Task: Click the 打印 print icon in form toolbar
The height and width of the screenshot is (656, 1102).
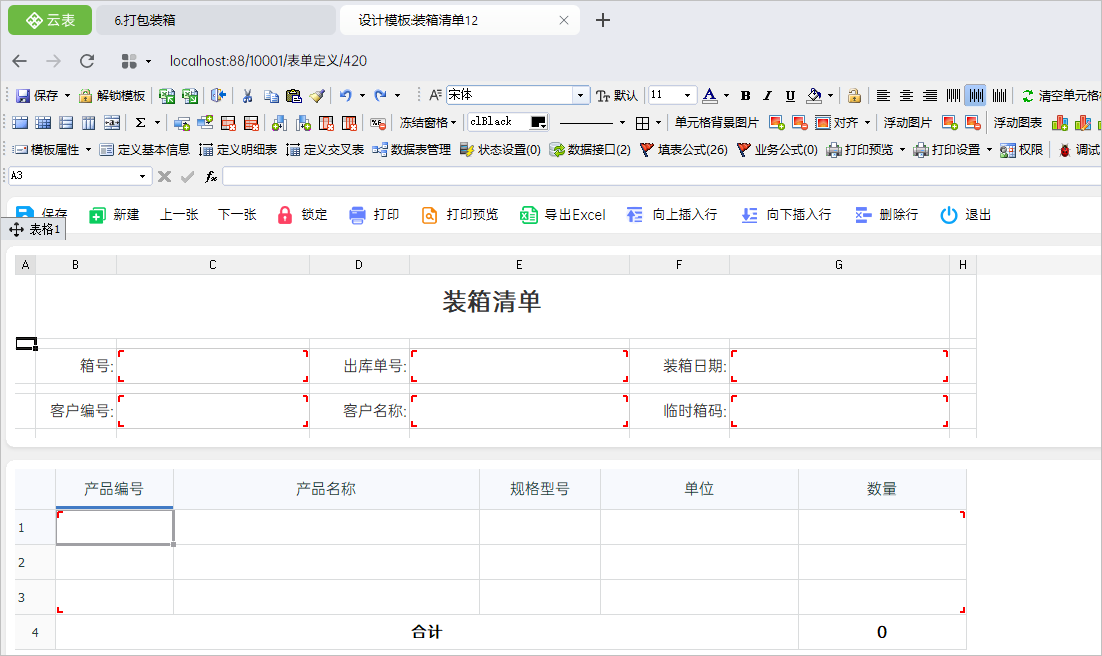Action: click(x=357, y=215)
